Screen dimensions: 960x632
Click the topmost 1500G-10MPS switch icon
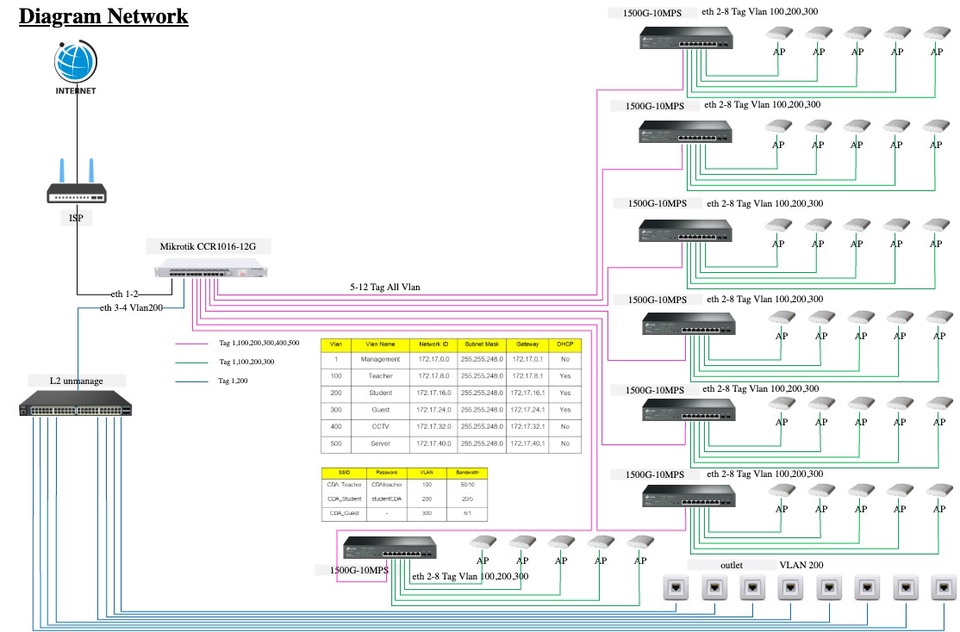click(687, 40)
